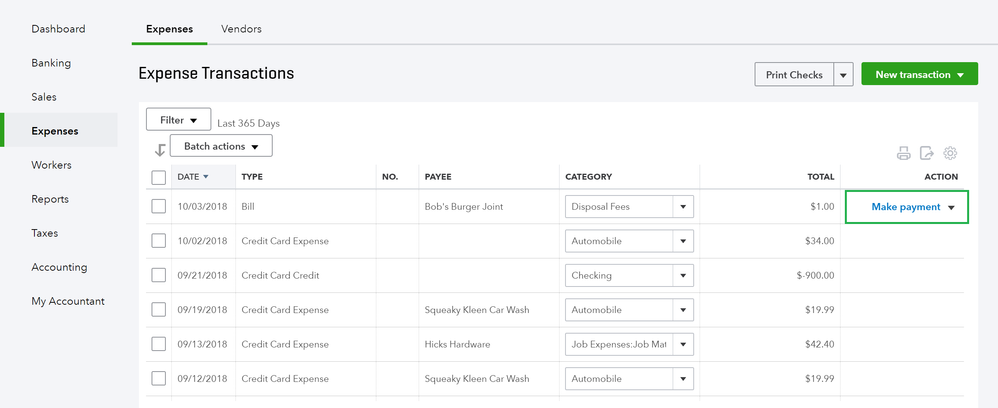
Task: Click the export icon above the table
Action: click(x=927, y=153)
